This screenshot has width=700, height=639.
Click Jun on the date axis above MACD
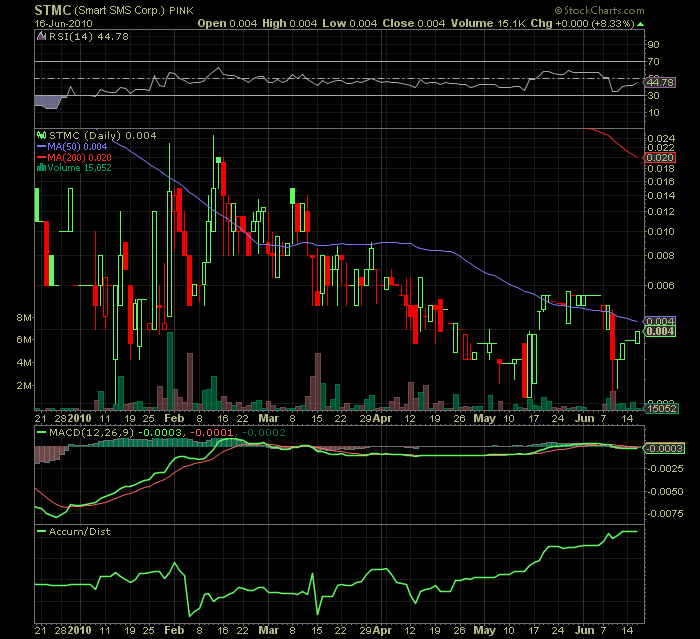tap(584, 418)
